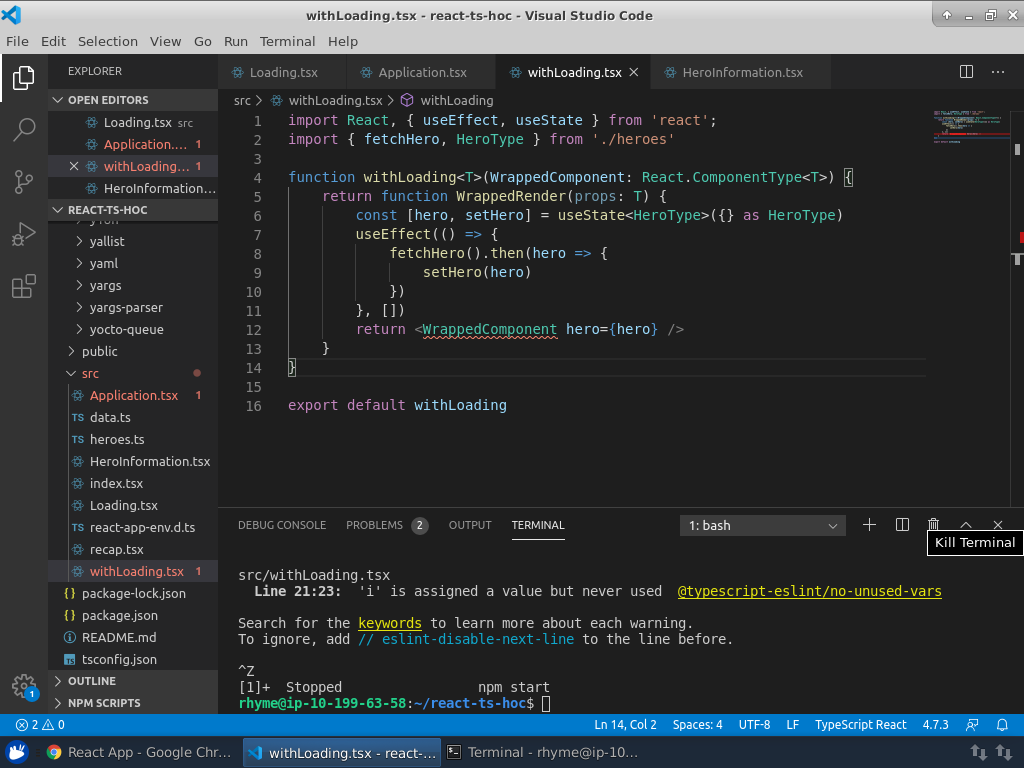The height and width of the screenshot is (768, 1024).
Task: Kill the terminal with trash icon
Action: [933, 525]
